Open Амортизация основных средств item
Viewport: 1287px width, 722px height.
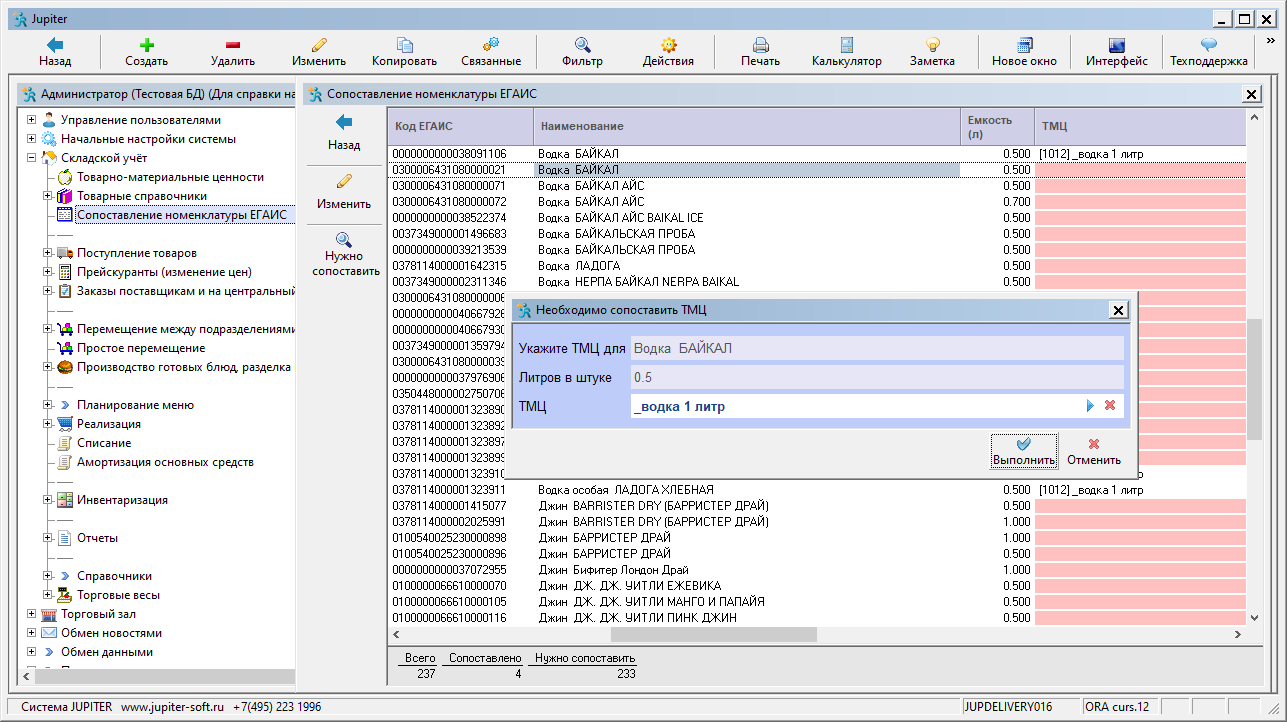pos(165,462)
